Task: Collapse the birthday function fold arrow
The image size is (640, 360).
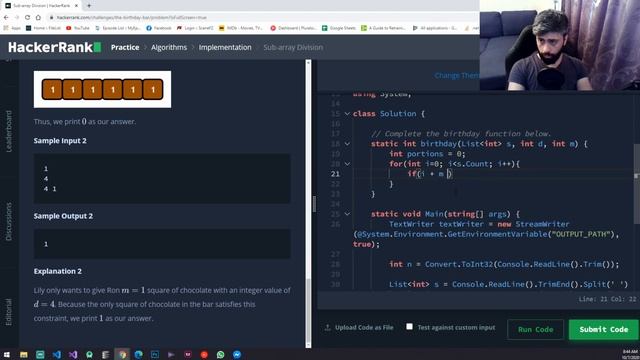Action: 347,144
